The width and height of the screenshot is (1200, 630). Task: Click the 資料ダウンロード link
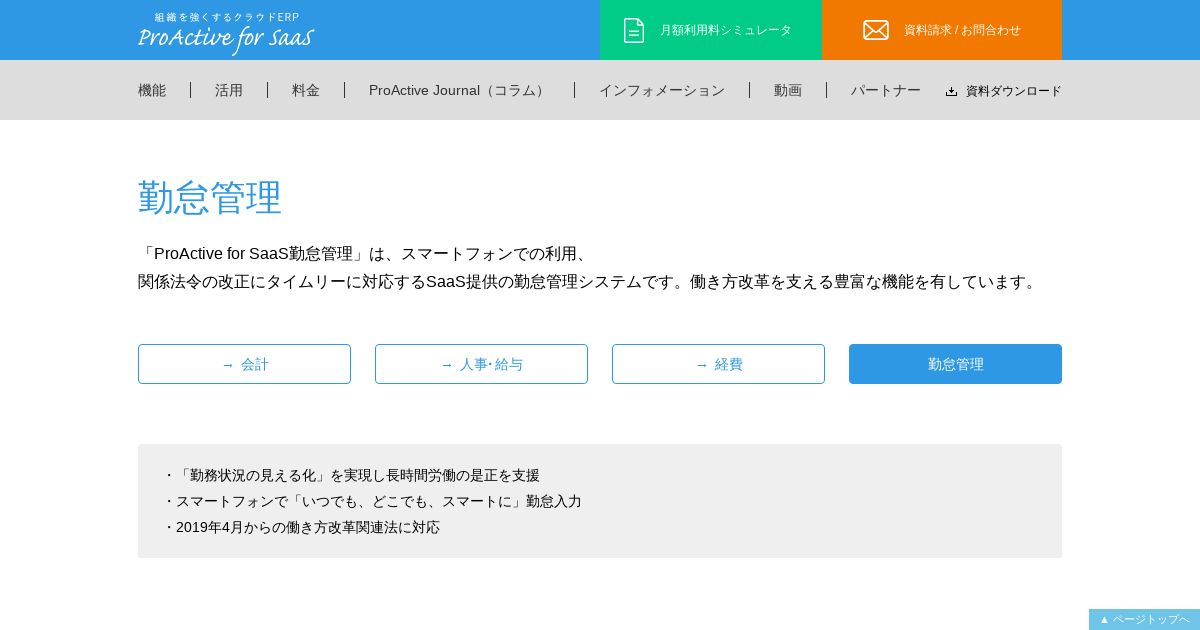pos(1004,91)
